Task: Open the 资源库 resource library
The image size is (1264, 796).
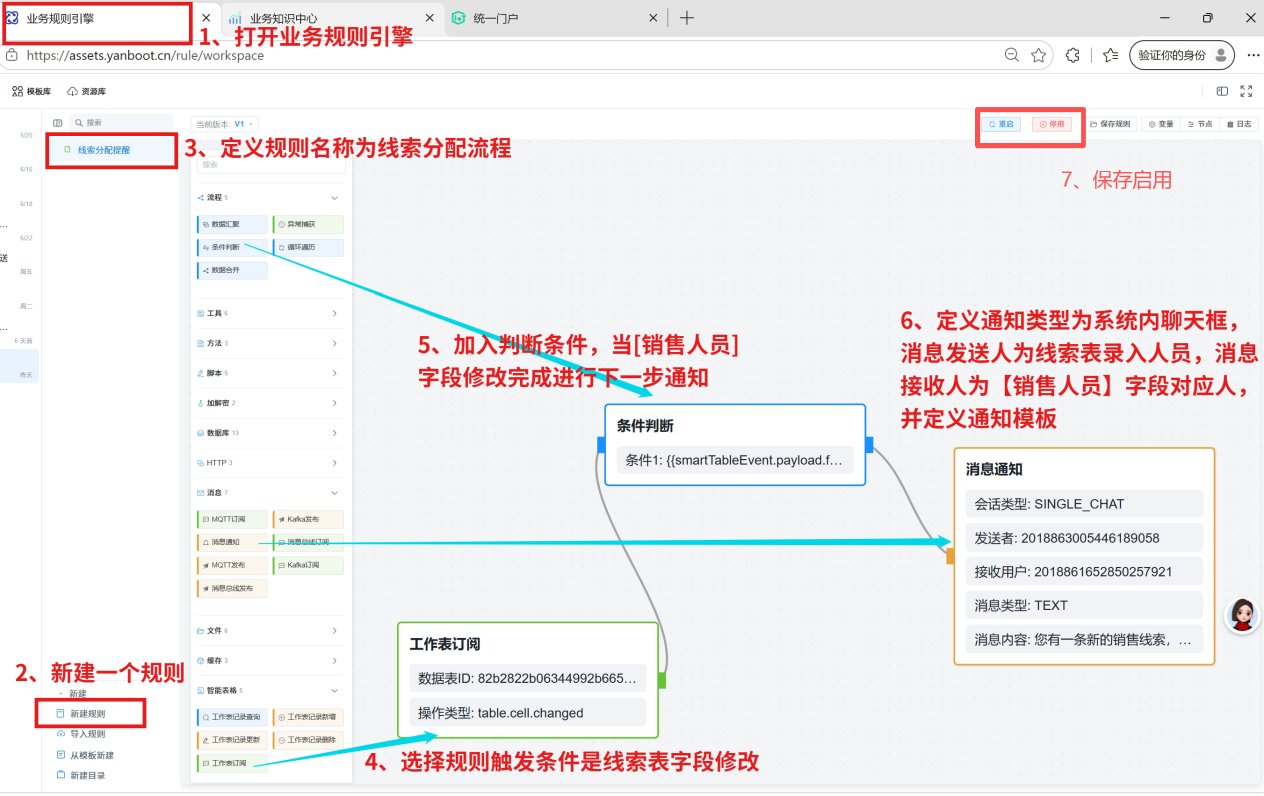Action: pyautogui.click(x=87, y=91)
